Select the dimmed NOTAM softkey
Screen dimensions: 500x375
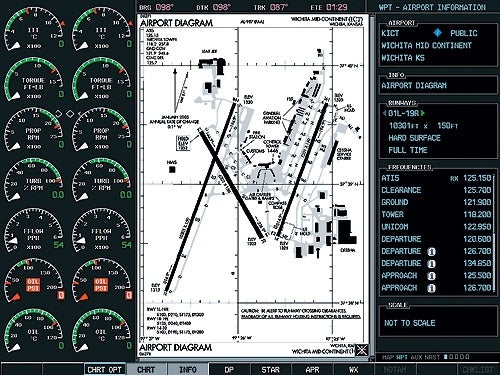[x=395, y=369]
